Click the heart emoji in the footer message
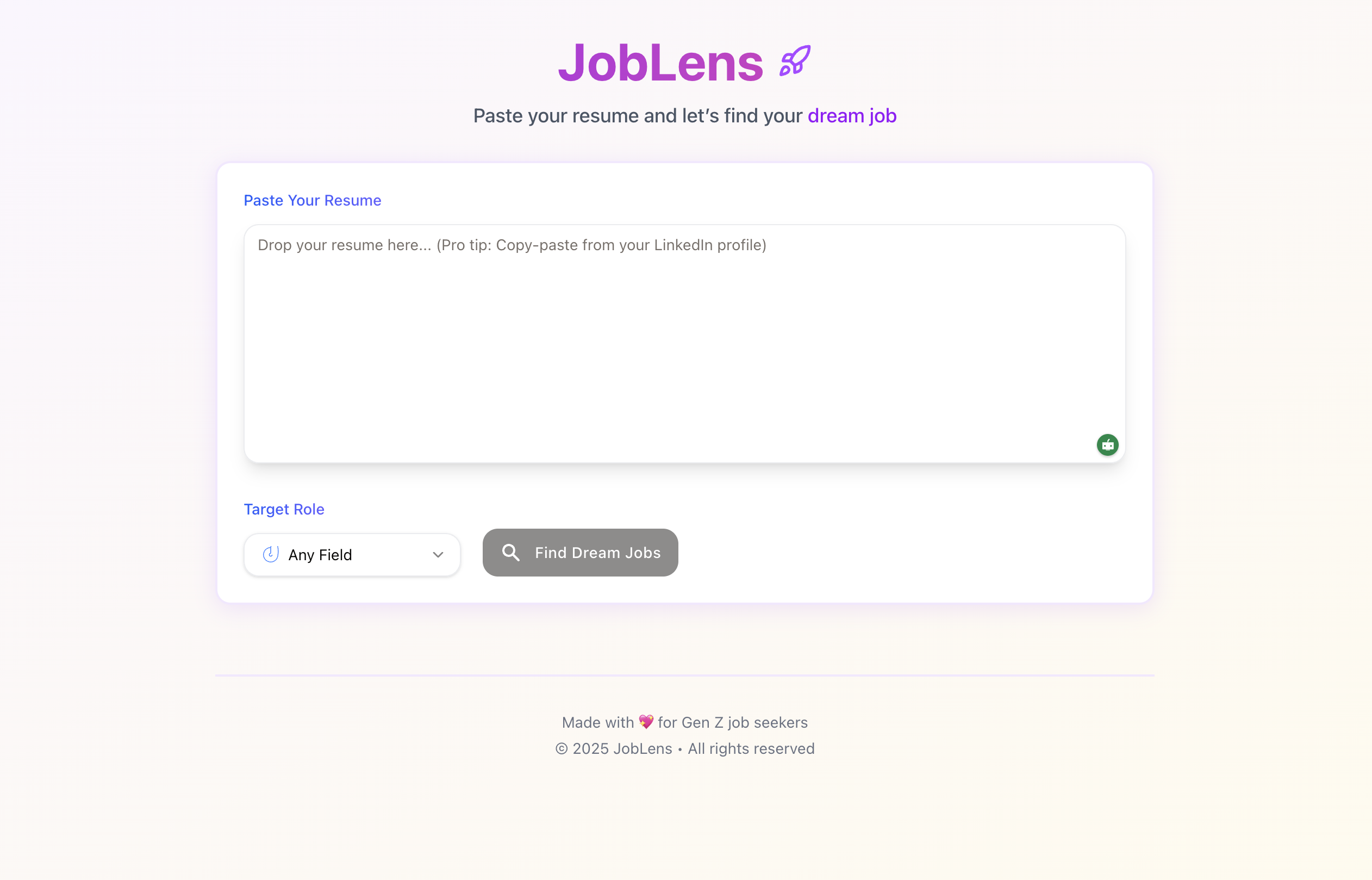Screen dimensions: 1372x880 (x=646, y=722)
